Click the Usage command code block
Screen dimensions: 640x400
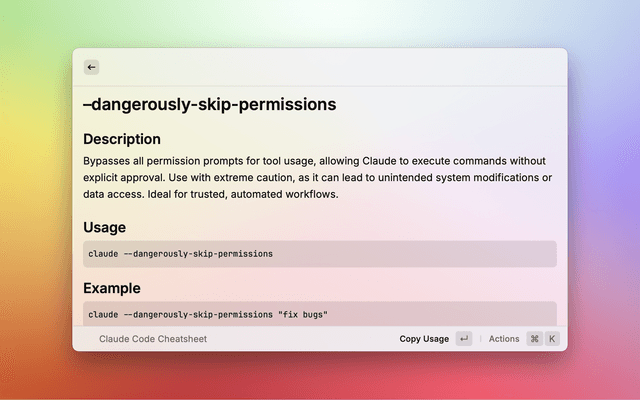(x=320, y=254)
